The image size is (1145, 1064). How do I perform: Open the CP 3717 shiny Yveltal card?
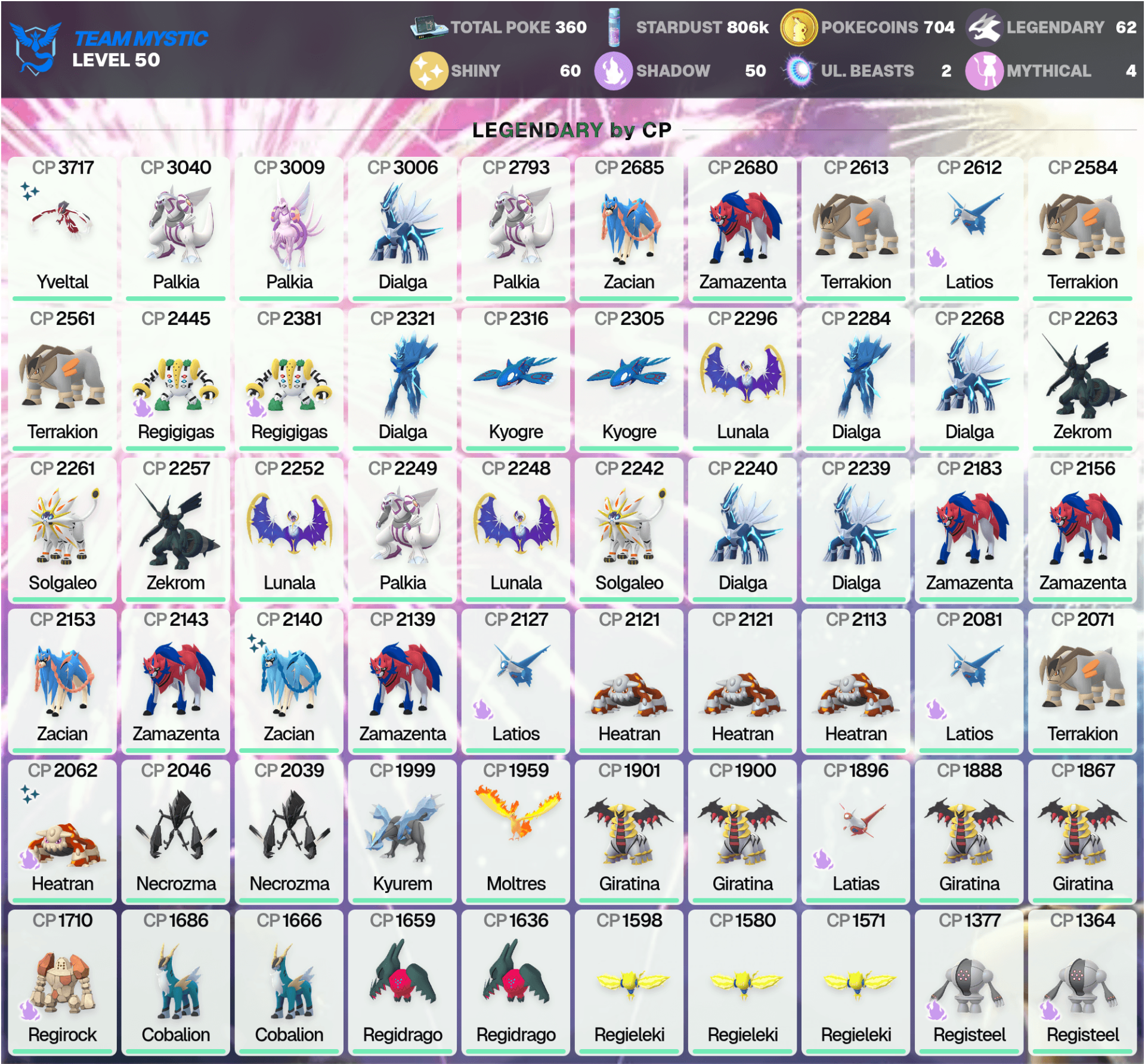63,228
